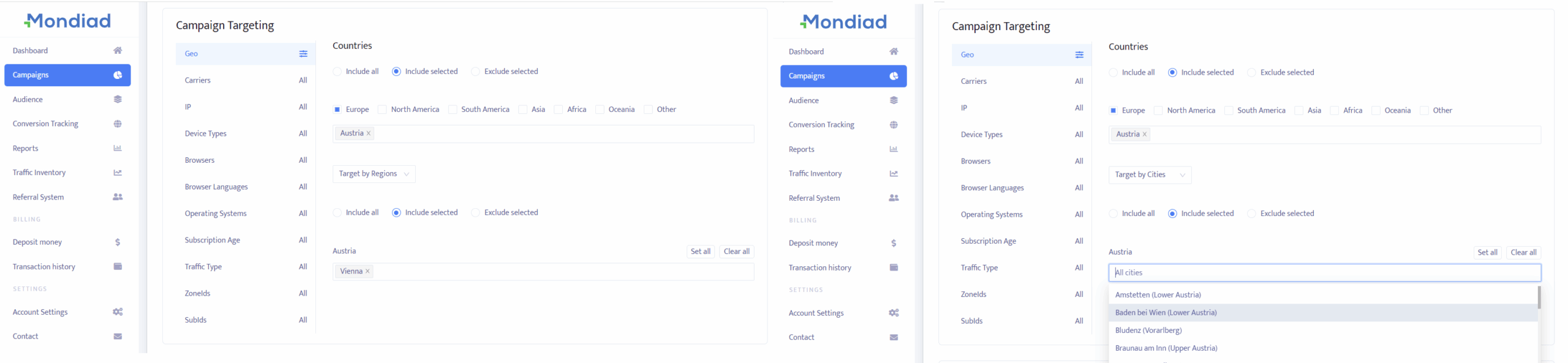Click Campaigns pie icon in right panel sidebar
The width and height of the screenshot is (1568, 363).
[x=894, y=76]
